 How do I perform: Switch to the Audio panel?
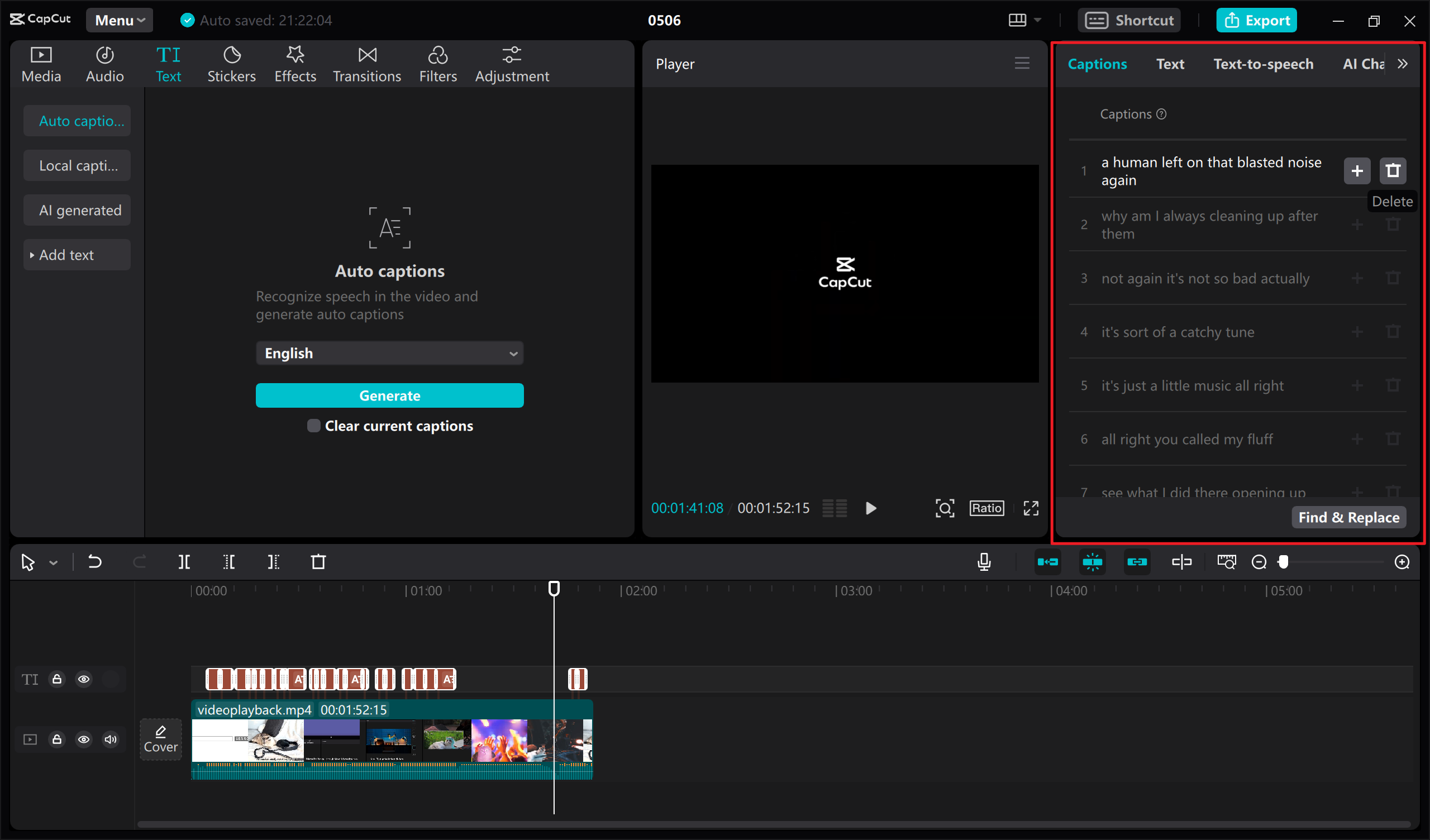104,64
